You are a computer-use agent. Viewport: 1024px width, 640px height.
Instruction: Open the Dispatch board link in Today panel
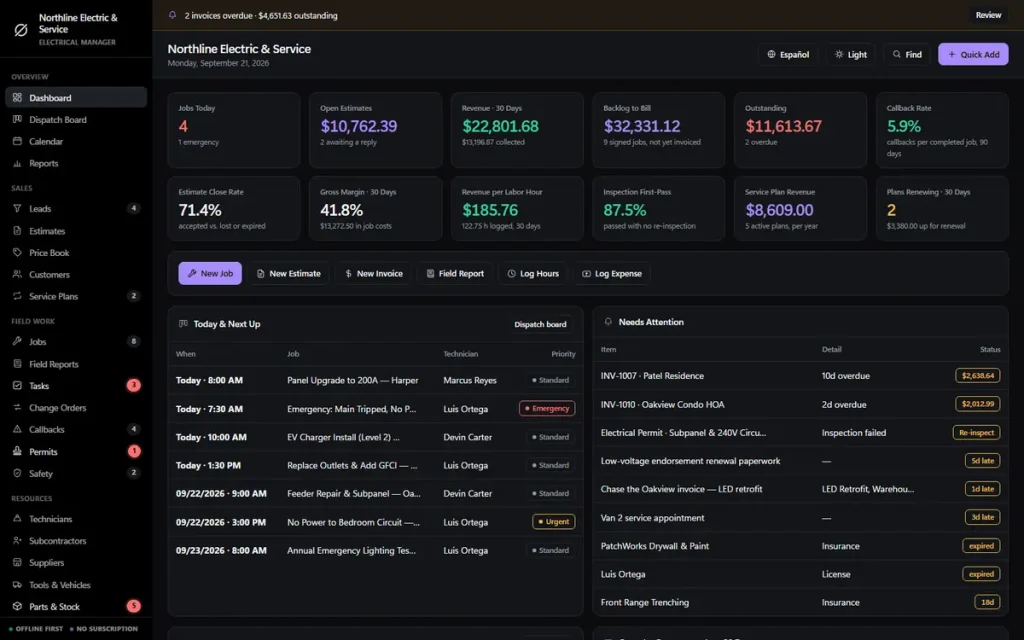tap(540, 324)
